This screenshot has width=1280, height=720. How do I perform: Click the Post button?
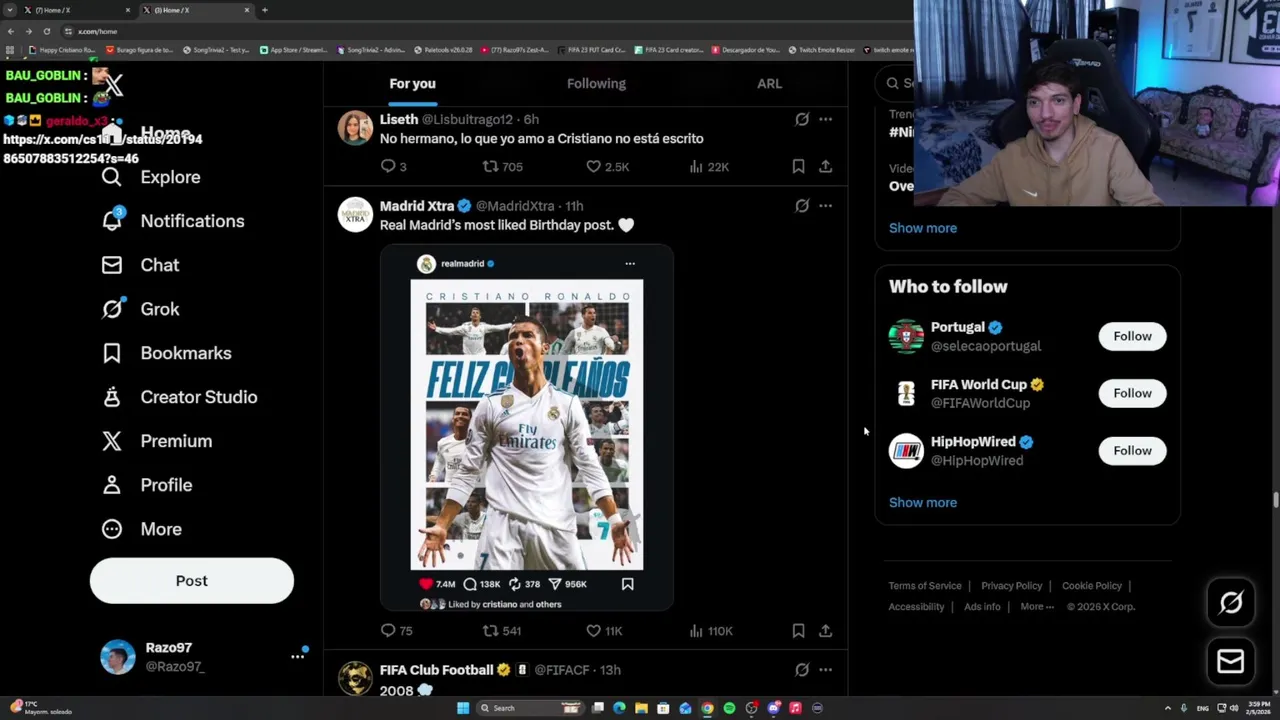(192, 581)
